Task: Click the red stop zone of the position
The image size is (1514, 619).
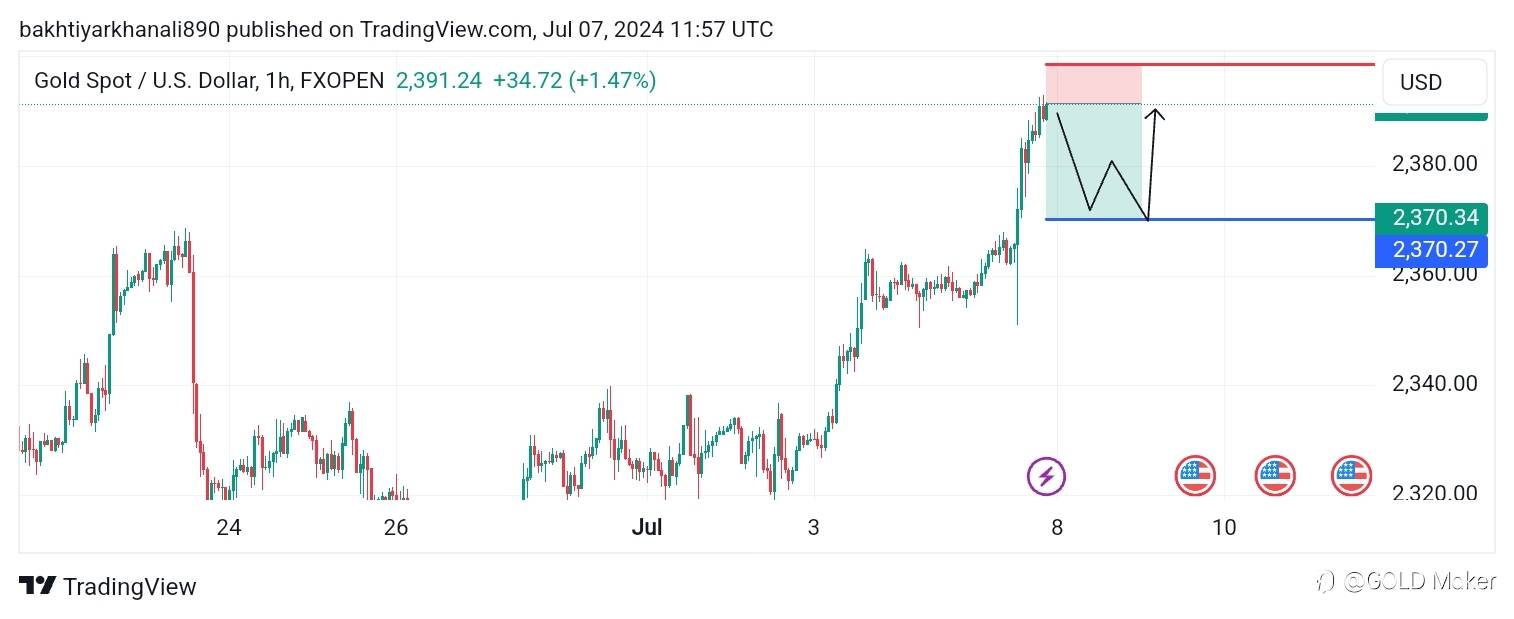Action: 1093,83
